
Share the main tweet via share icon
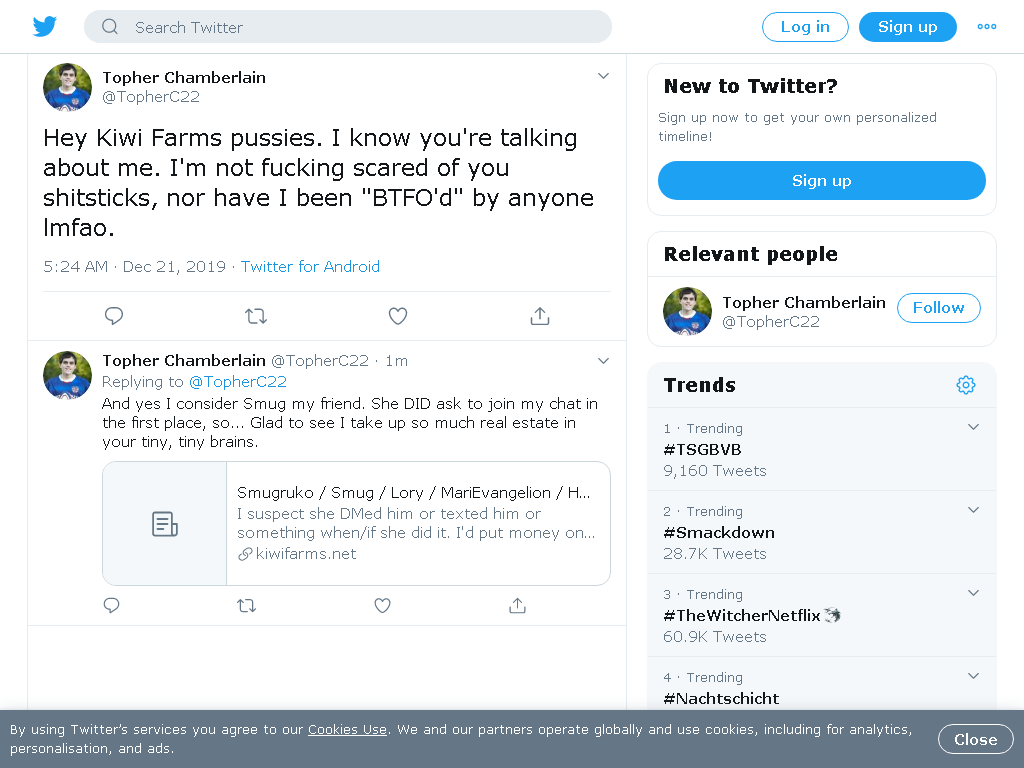[x=539, y=316]
